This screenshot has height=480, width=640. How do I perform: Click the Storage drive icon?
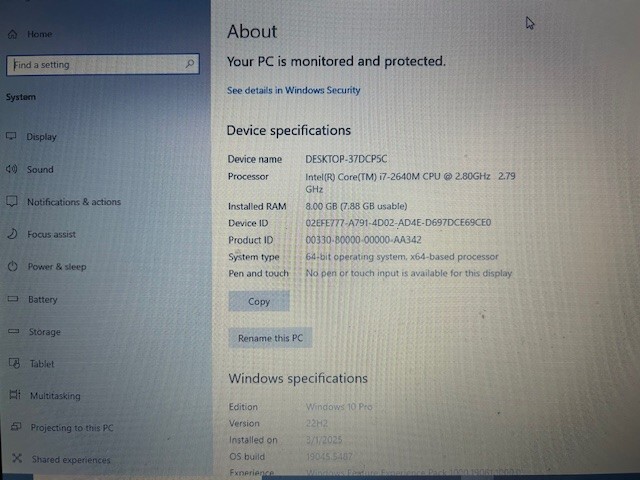13,331
